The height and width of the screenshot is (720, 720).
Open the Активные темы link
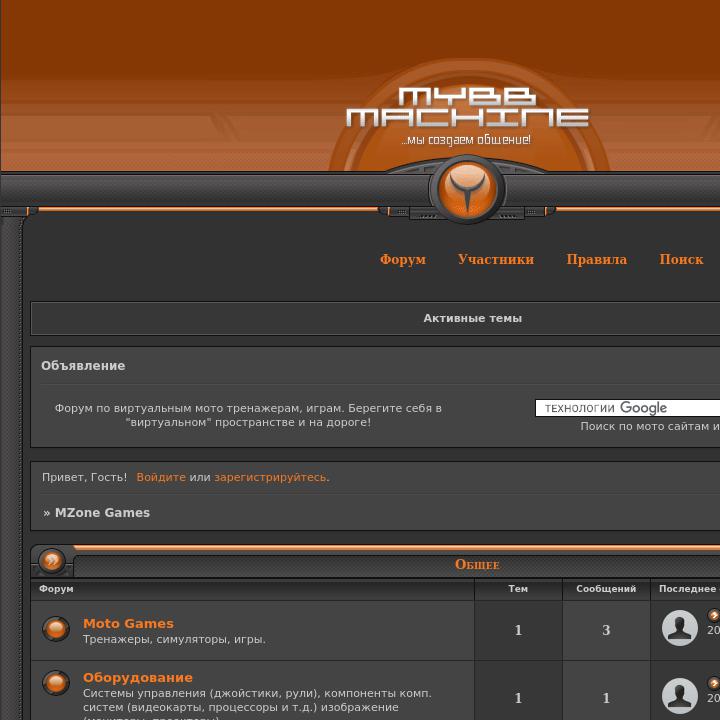[x=472, y=318]
